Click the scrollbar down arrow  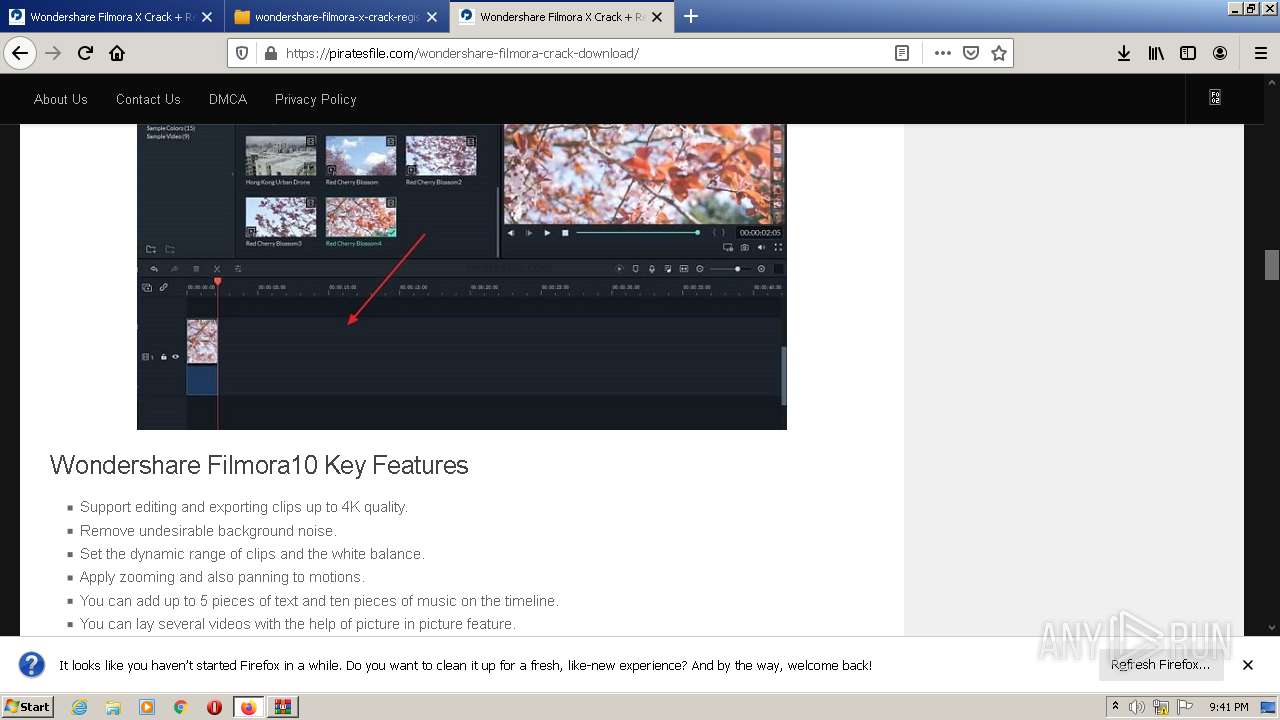pos(1272,628)
